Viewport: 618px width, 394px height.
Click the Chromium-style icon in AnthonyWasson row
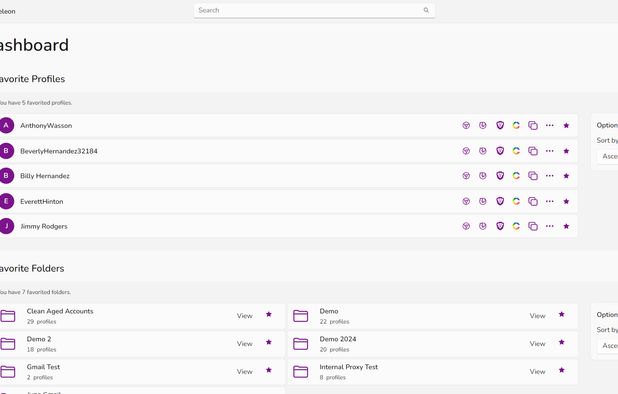point(466,125)
